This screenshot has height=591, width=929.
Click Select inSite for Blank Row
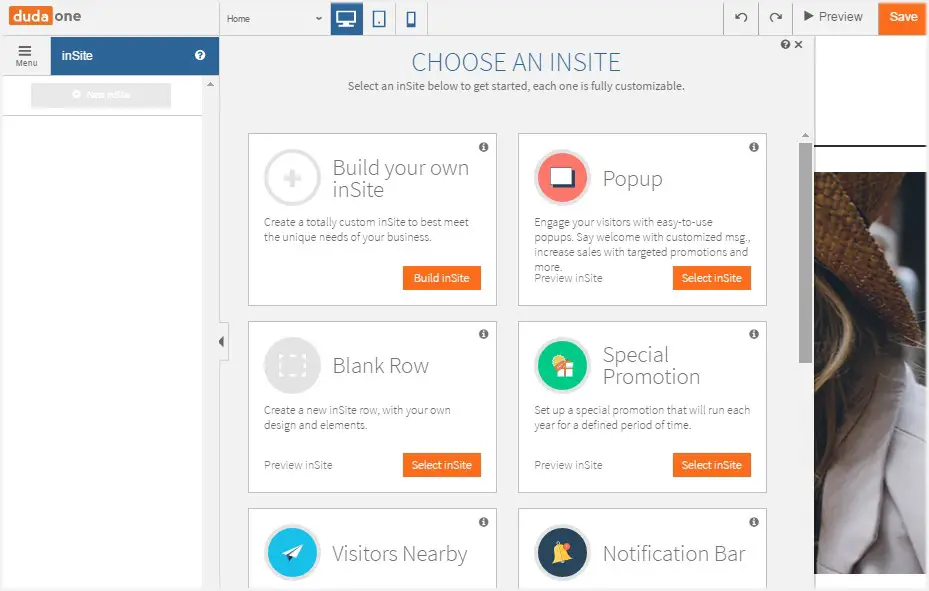point(441,465)
